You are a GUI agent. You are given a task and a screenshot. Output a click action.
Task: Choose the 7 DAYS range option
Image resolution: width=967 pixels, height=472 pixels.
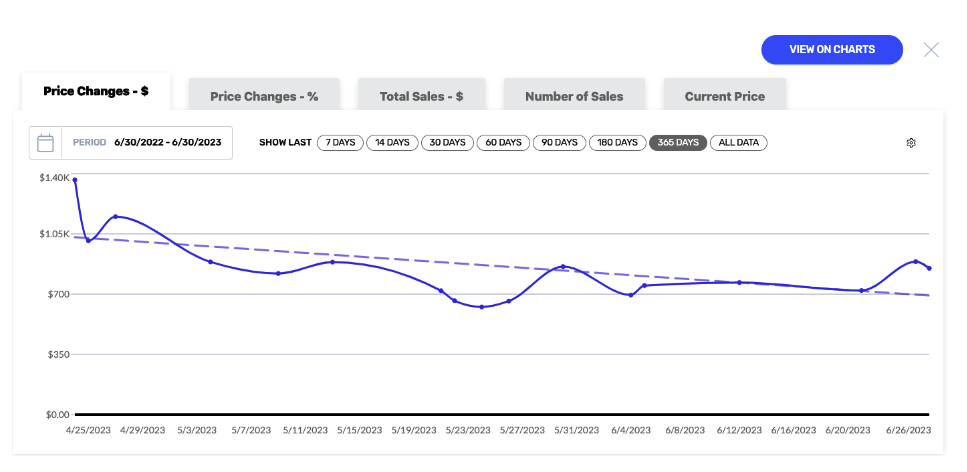pyautogui.click(x=340, y=143)
